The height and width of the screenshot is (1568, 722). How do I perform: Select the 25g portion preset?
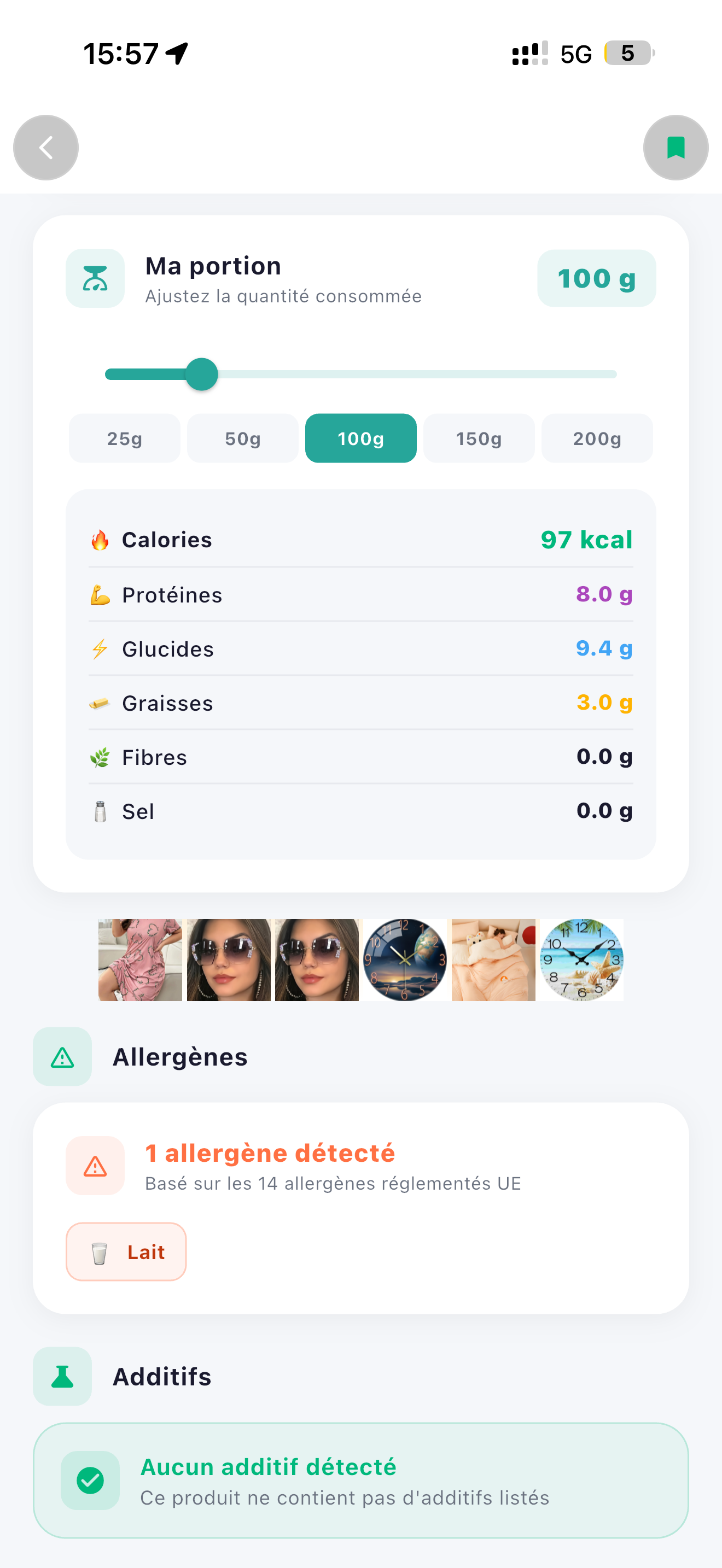click(x=124, y=438)
